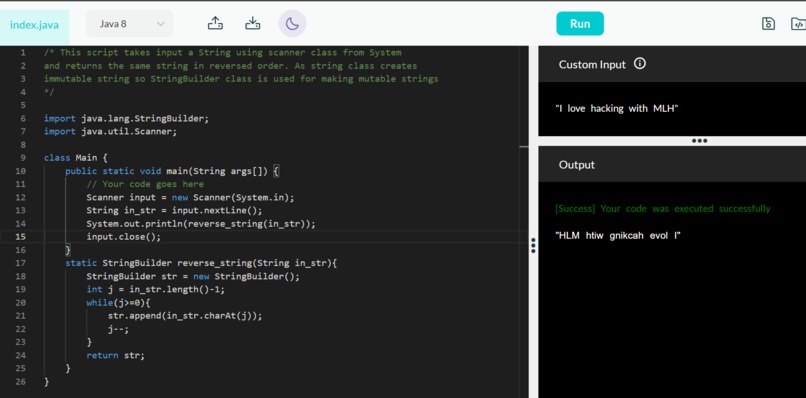806x398 pixels.
Task: Open the code folder icon at top right
Action: [x=798, y=24]
